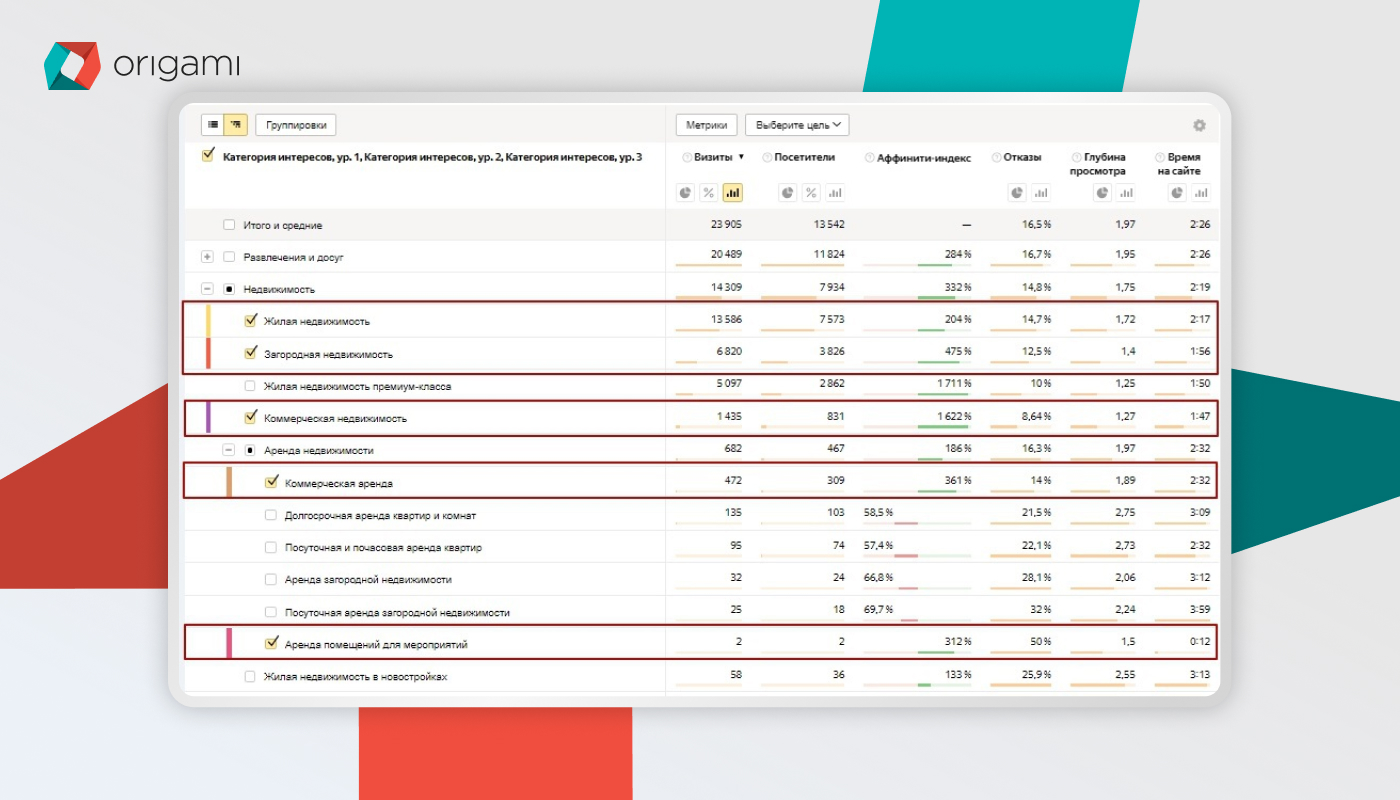The width and height of the screenshot is (1400, 800).
Task: Click the affinity value 1 711 %
Action: 954,384
